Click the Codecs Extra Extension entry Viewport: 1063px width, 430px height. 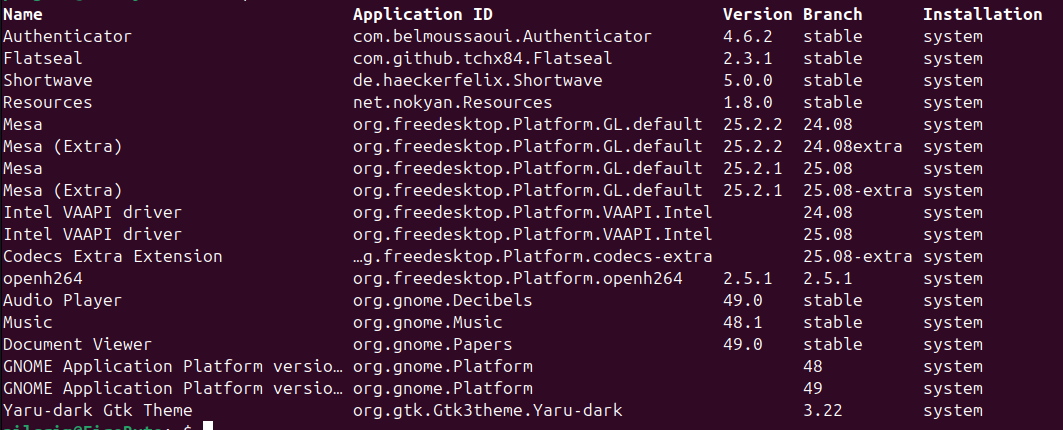pyautogui.click(x=112, y=256)
